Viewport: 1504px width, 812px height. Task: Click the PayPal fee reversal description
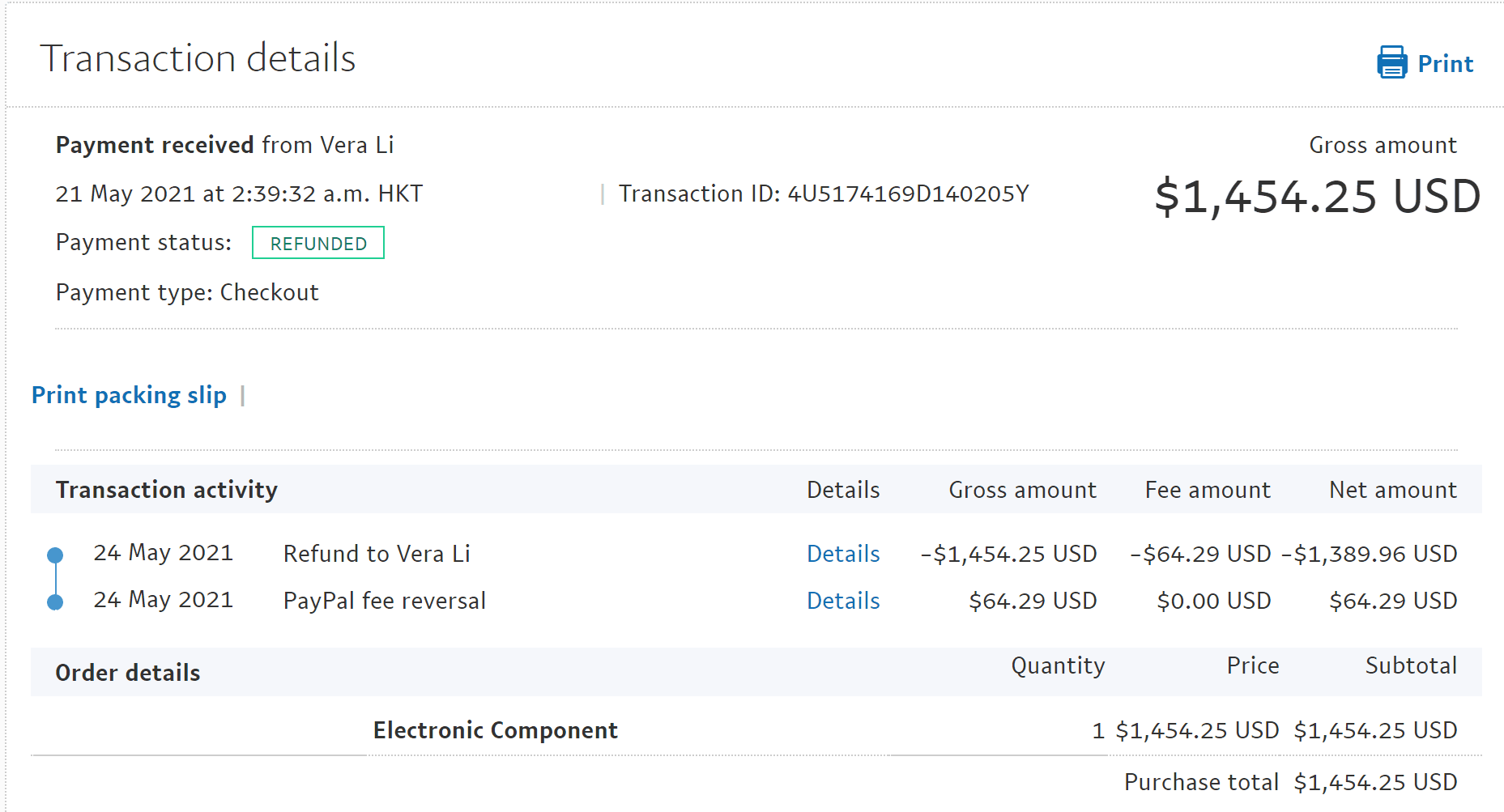(384, 601)
